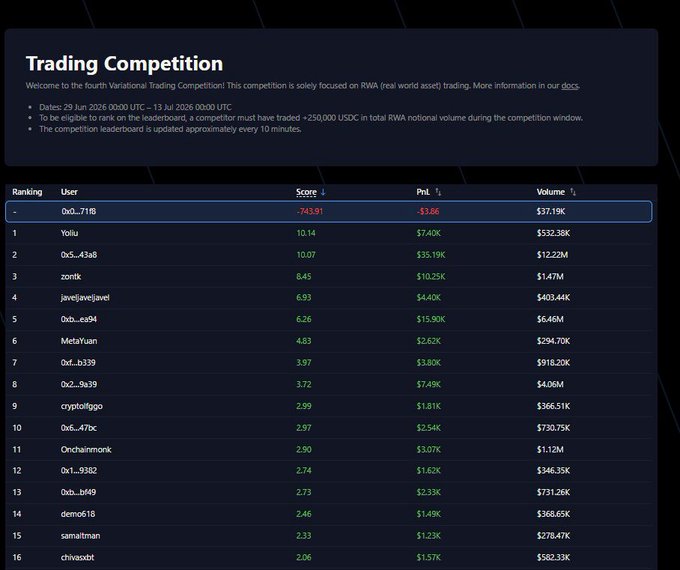This screenshot has height=570, width=680.
Task: Select user demo618
Action: coord(78,514)
